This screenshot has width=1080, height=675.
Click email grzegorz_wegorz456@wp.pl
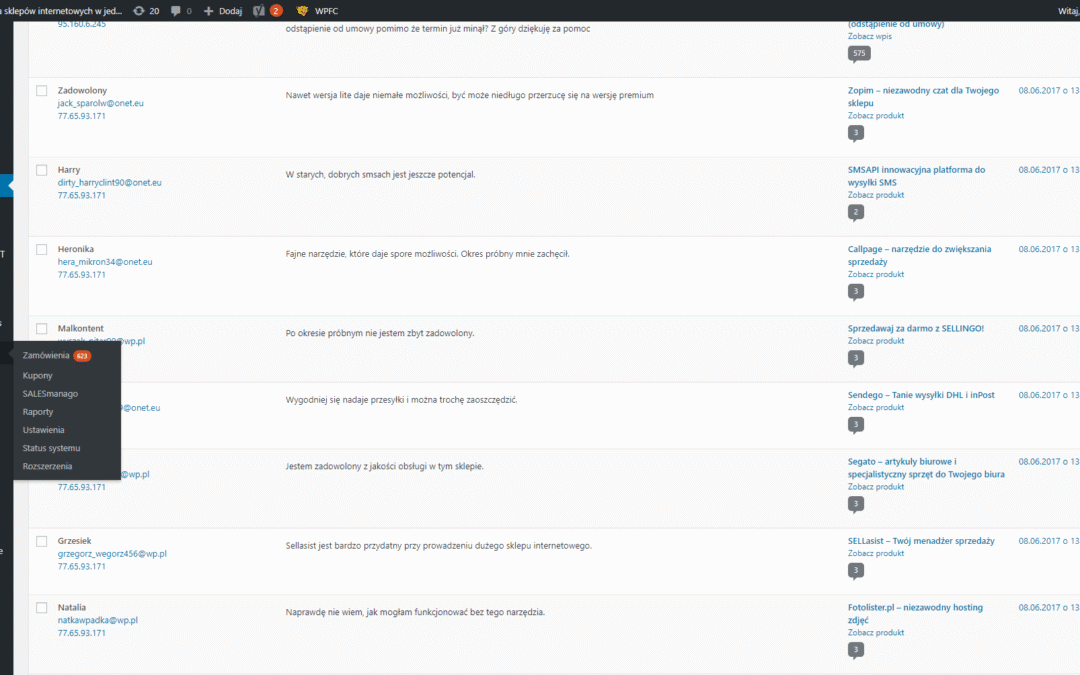(x=112, y=554)
